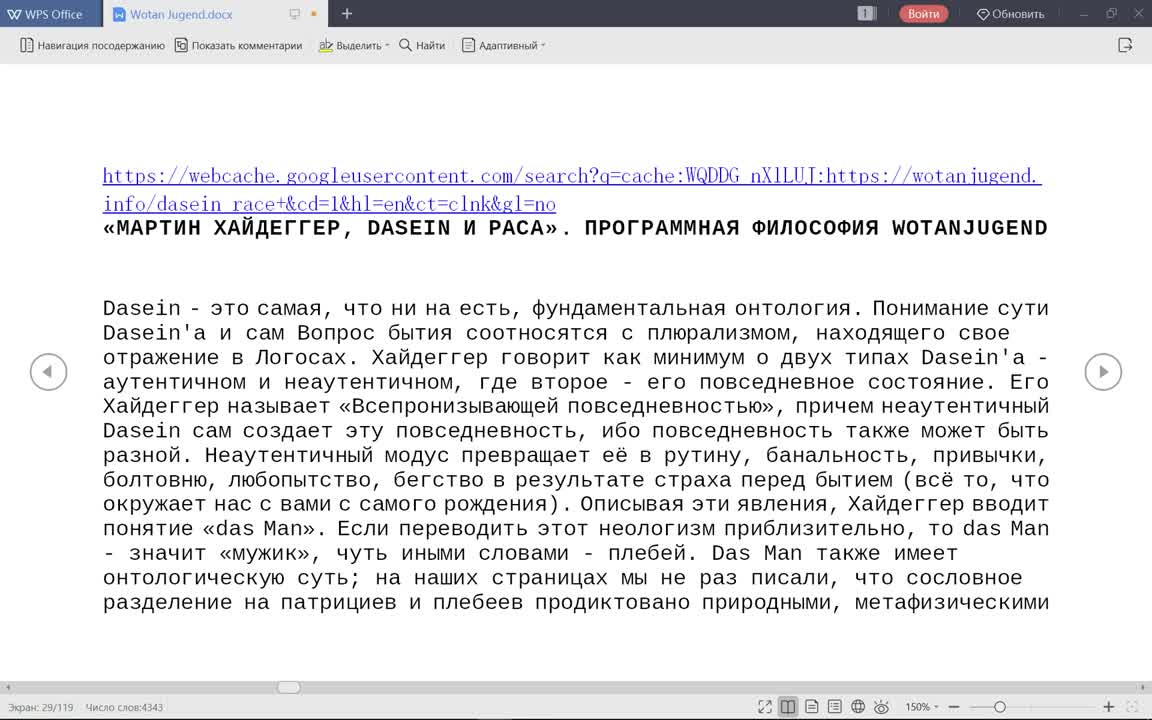Toggle eye protection mode icon
Image resolution: width=1152 pixels, height=720 pixels.
[x=882, y=707]
